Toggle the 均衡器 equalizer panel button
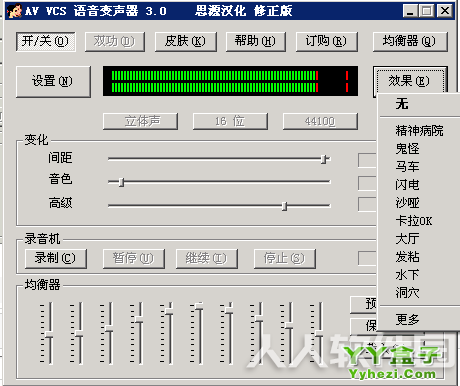This screenshot has width=460, height=386. pyautogui.click(x=410, y=41)
